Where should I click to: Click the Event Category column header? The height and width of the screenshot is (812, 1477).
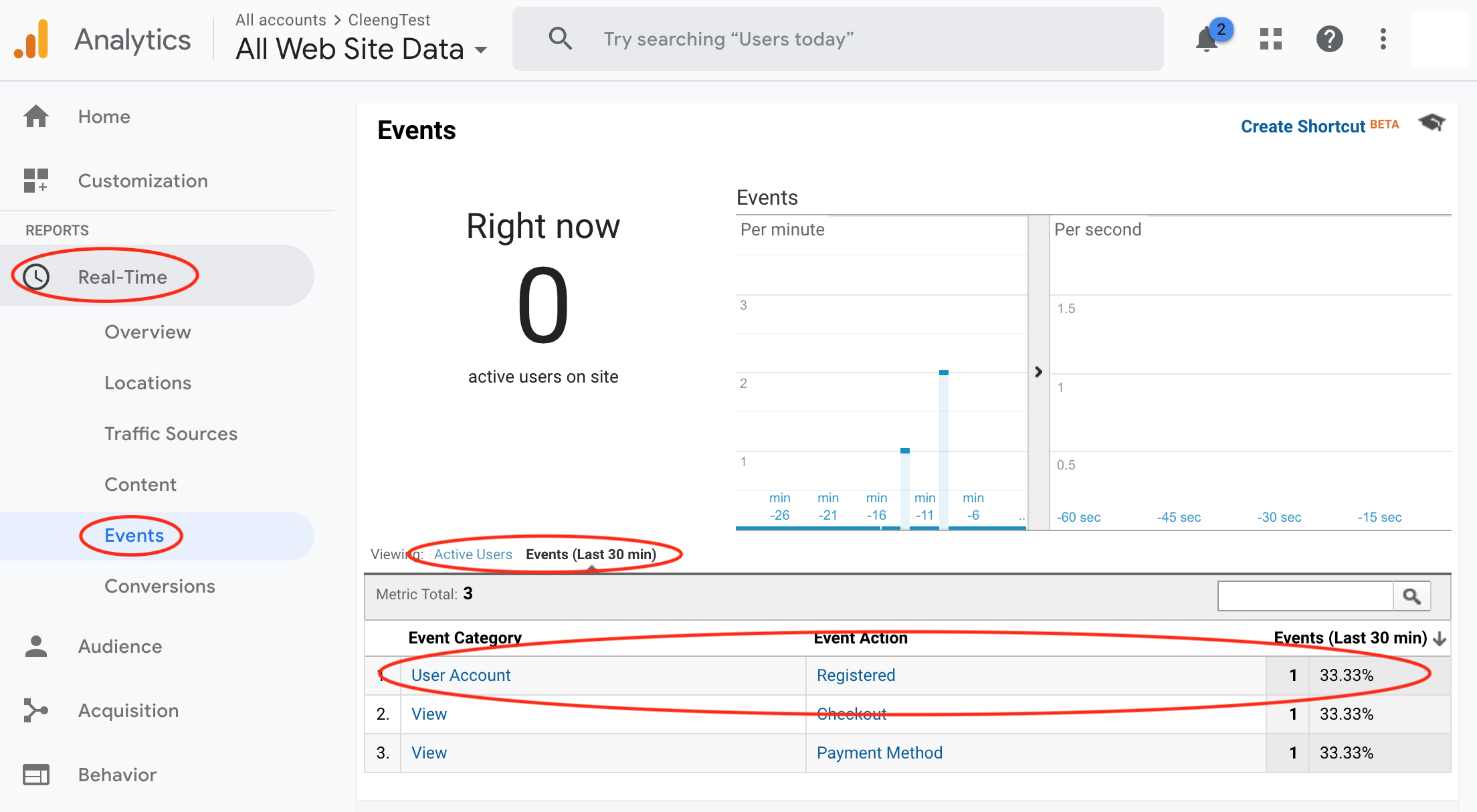(x=465, y=638)
